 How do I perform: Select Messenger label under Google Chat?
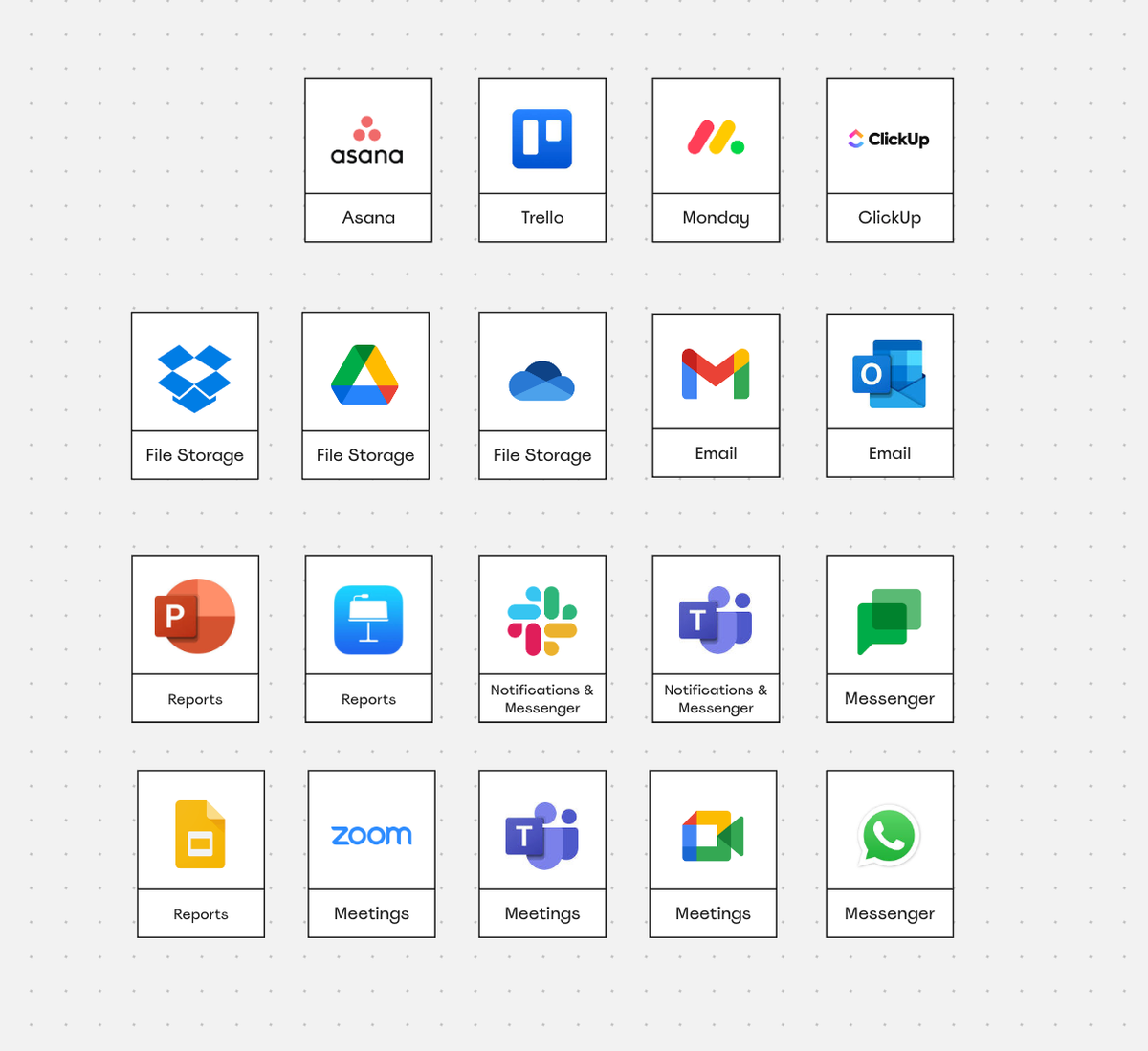[x=890, y=699]
